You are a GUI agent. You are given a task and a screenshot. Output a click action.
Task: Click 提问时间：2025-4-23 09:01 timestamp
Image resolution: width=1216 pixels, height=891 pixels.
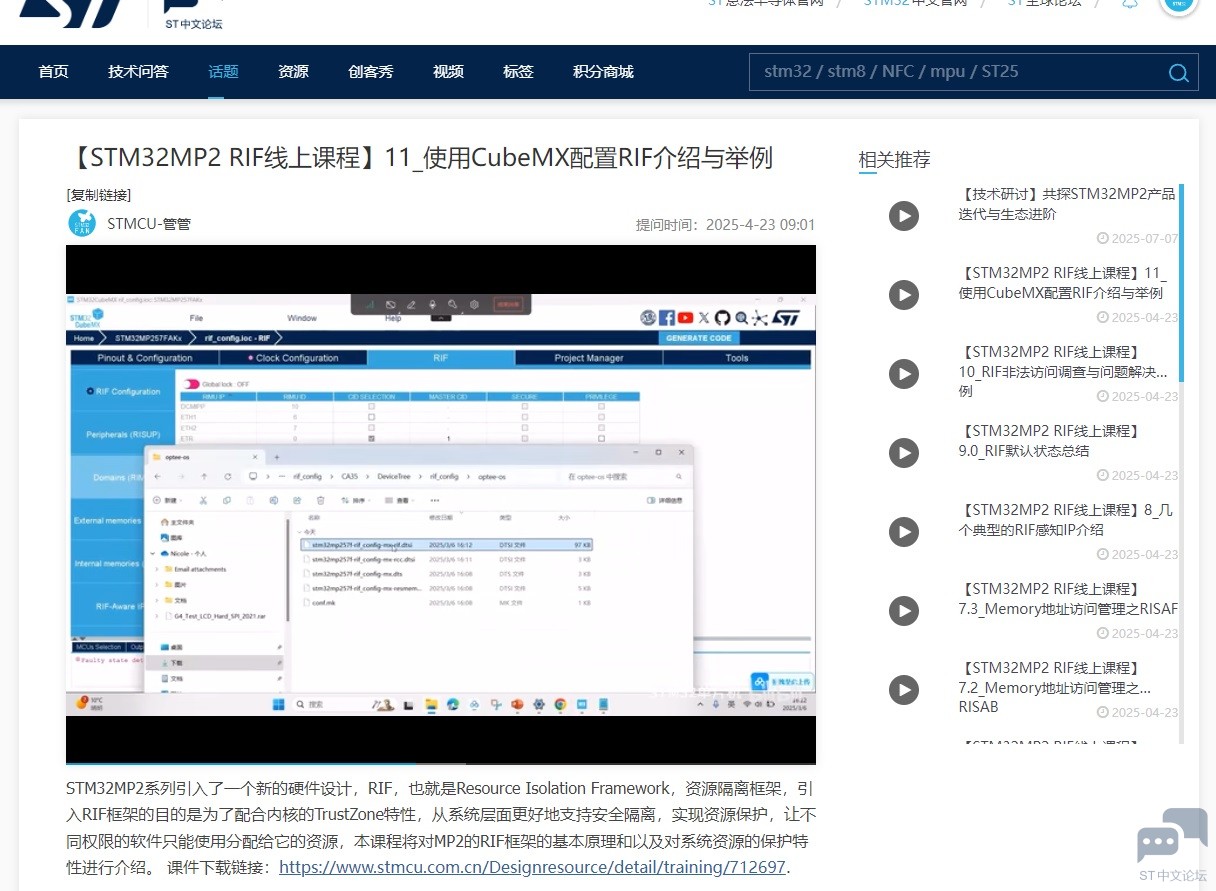725,225
